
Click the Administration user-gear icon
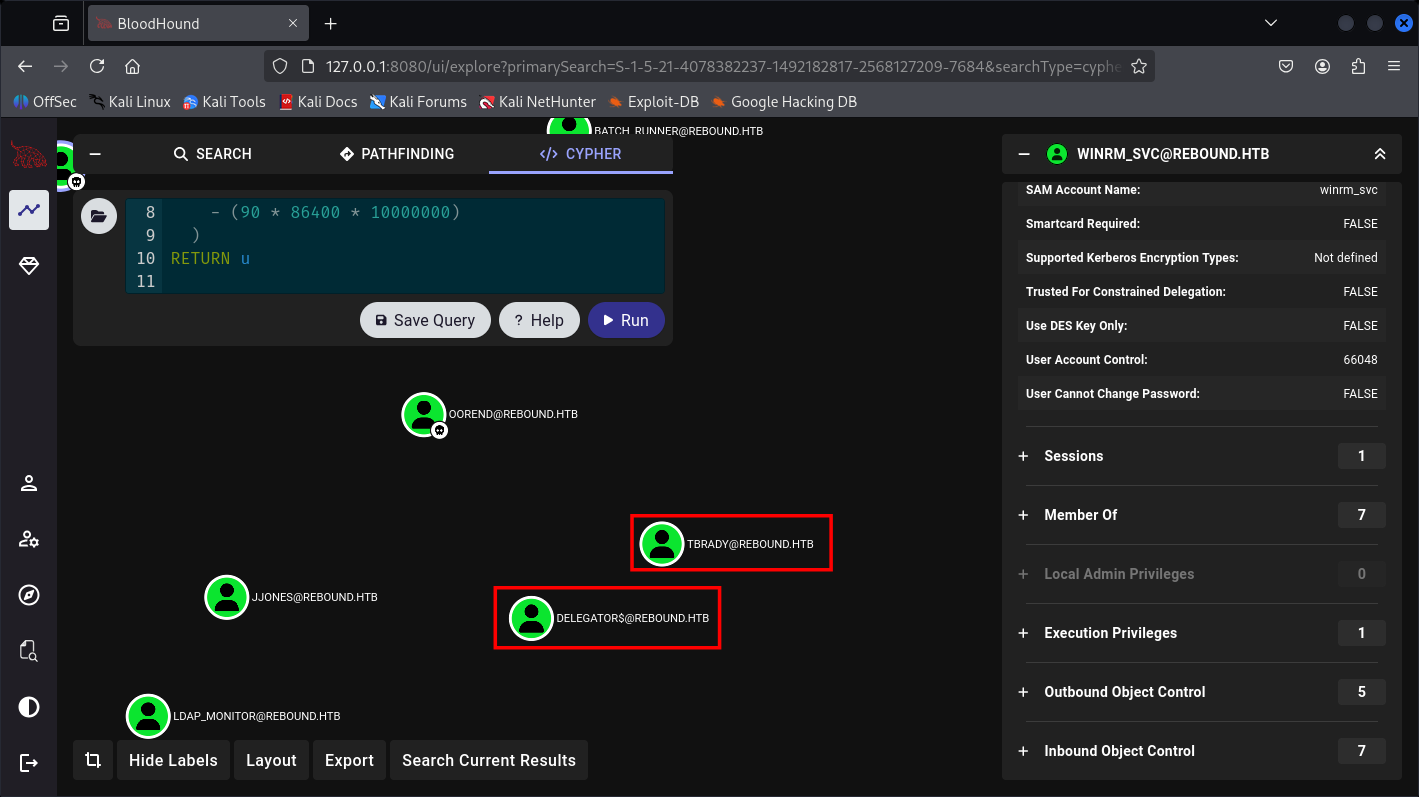click(x=29, y=539)
